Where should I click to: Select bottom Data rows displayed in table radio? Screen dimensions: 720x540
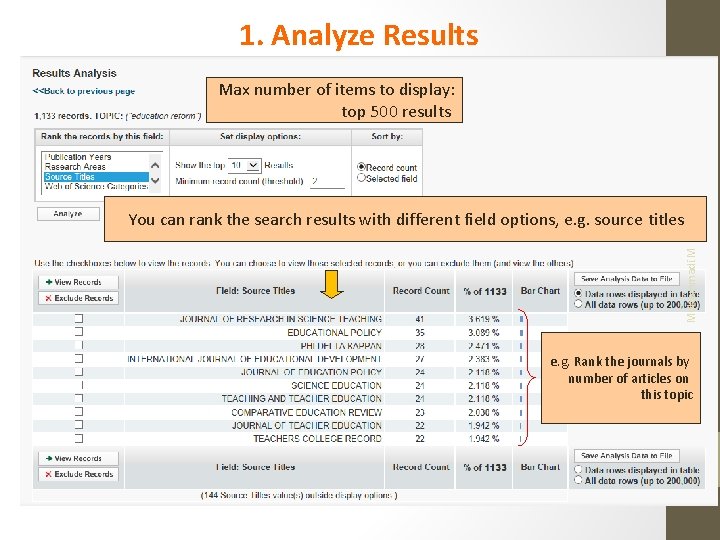click(578, 470)
